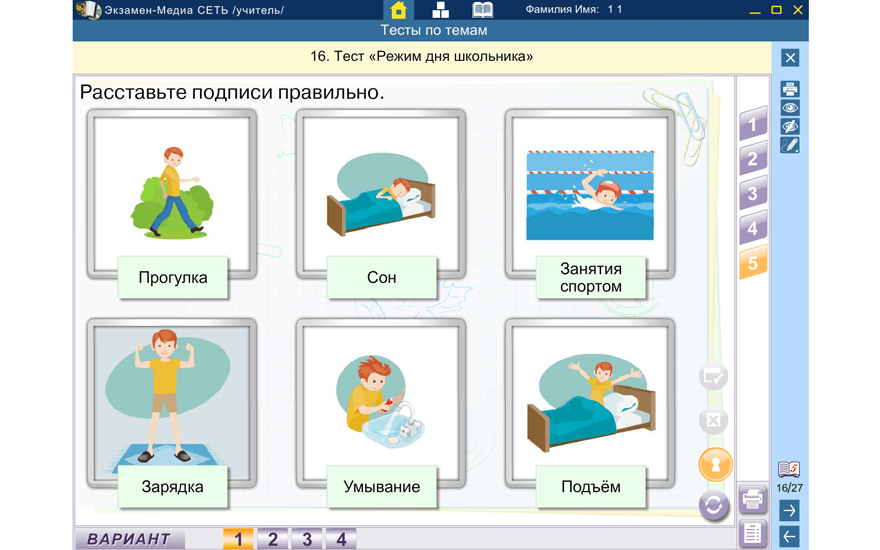Click the orange keyhole hint button
The height and width of the screenshot is (550, 880).
click(x=715, y=465)
